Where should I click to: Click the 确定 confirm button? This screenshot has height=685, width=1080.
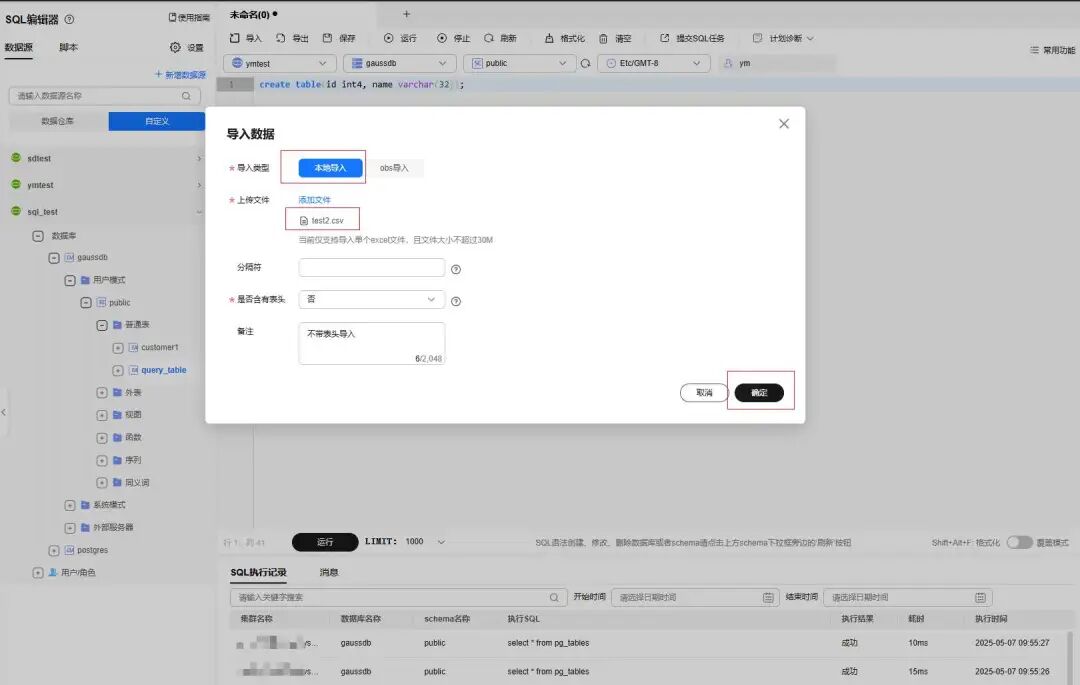759,392
